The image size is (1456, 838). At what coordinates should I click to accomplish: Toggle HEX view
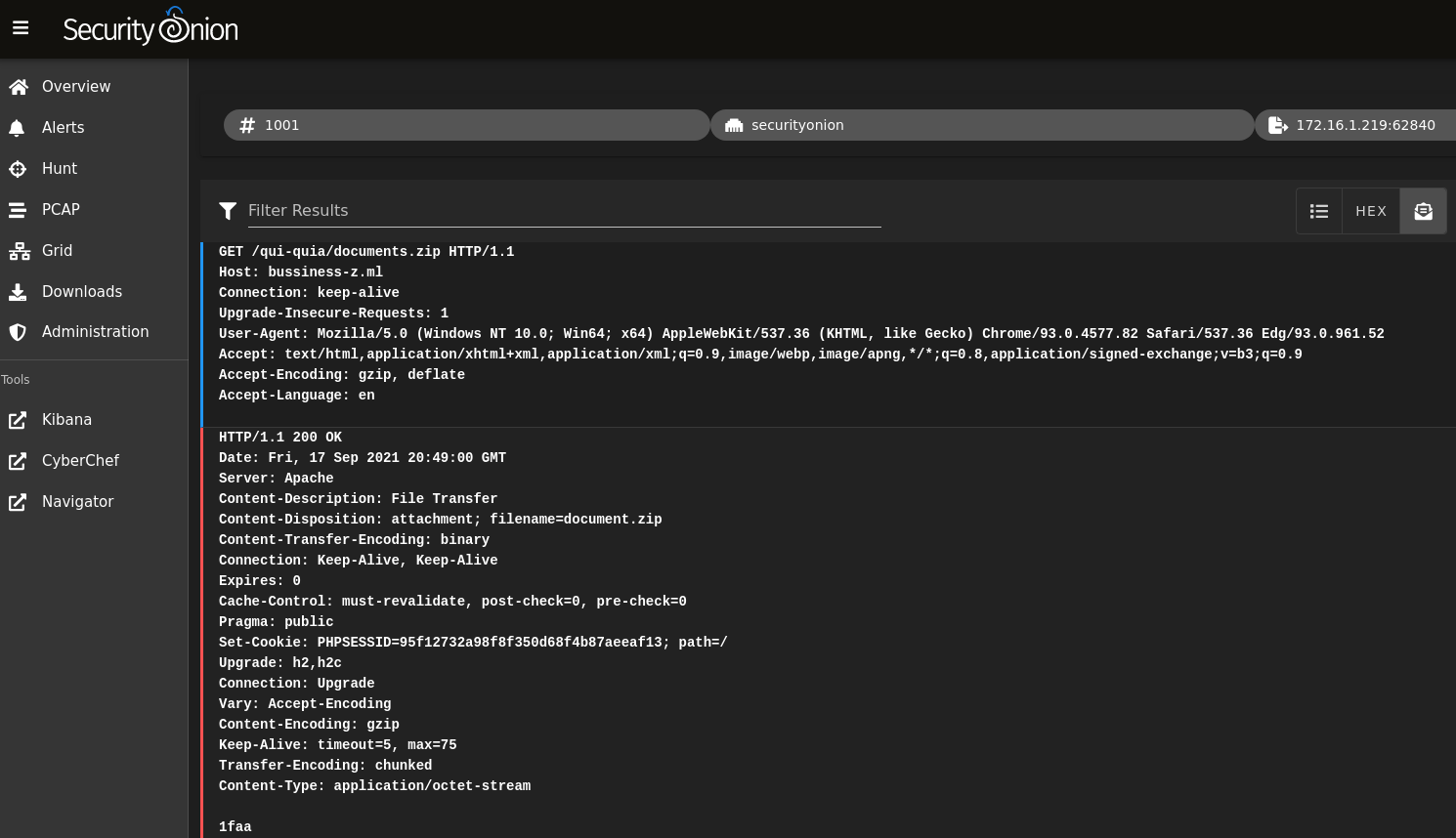(x=1371, y=211)
